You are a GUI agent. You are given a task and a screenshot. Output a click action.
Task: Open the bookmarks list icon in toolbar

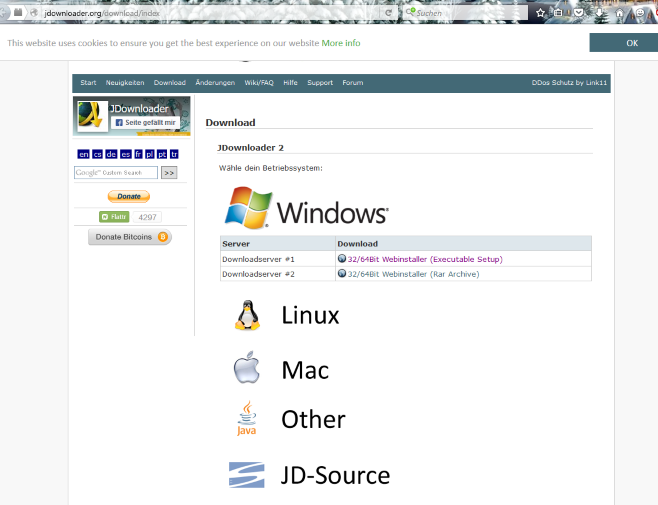[558, 13]
